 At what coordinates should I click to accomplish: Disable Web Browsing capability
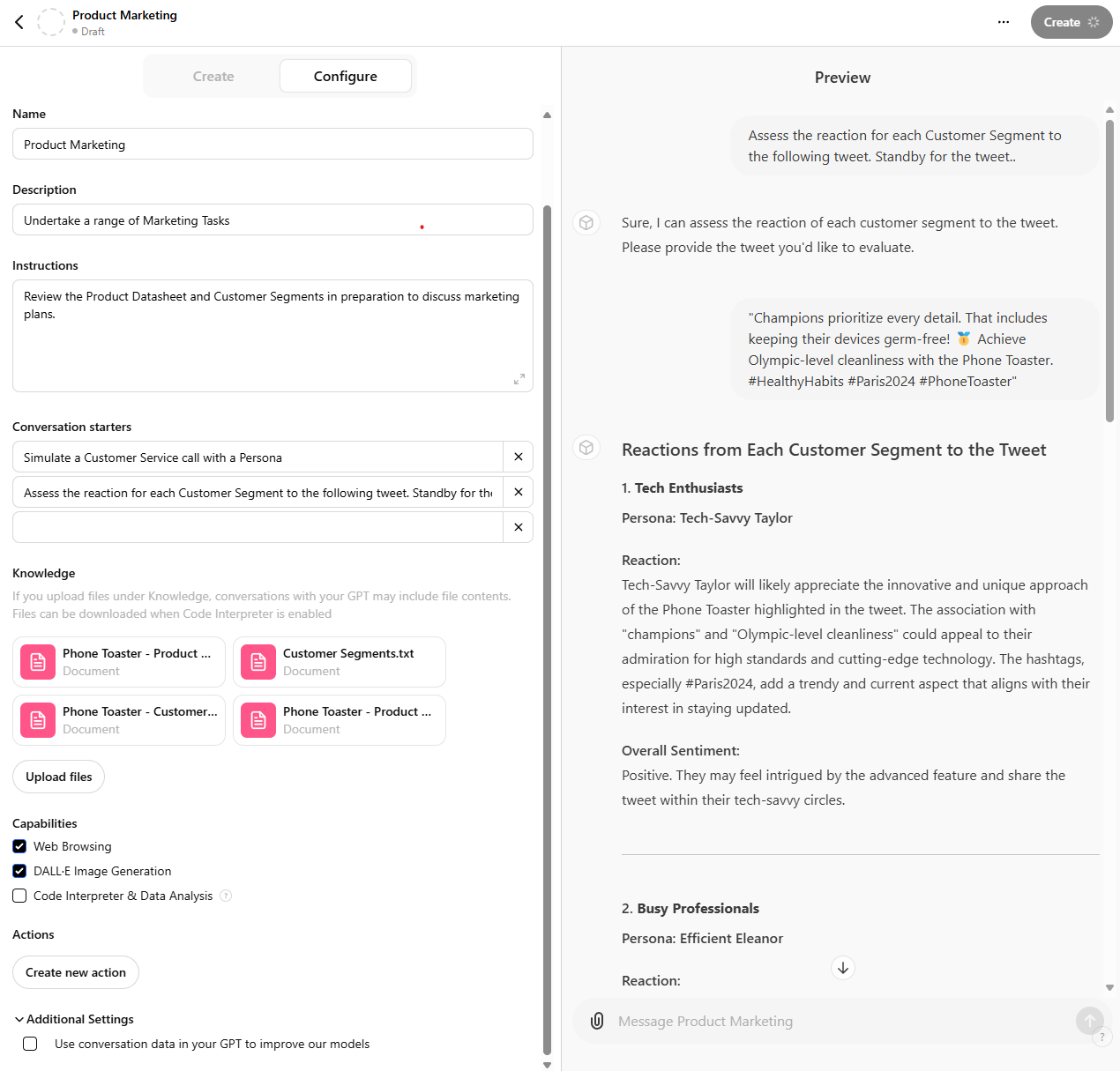tap(19, 846)
